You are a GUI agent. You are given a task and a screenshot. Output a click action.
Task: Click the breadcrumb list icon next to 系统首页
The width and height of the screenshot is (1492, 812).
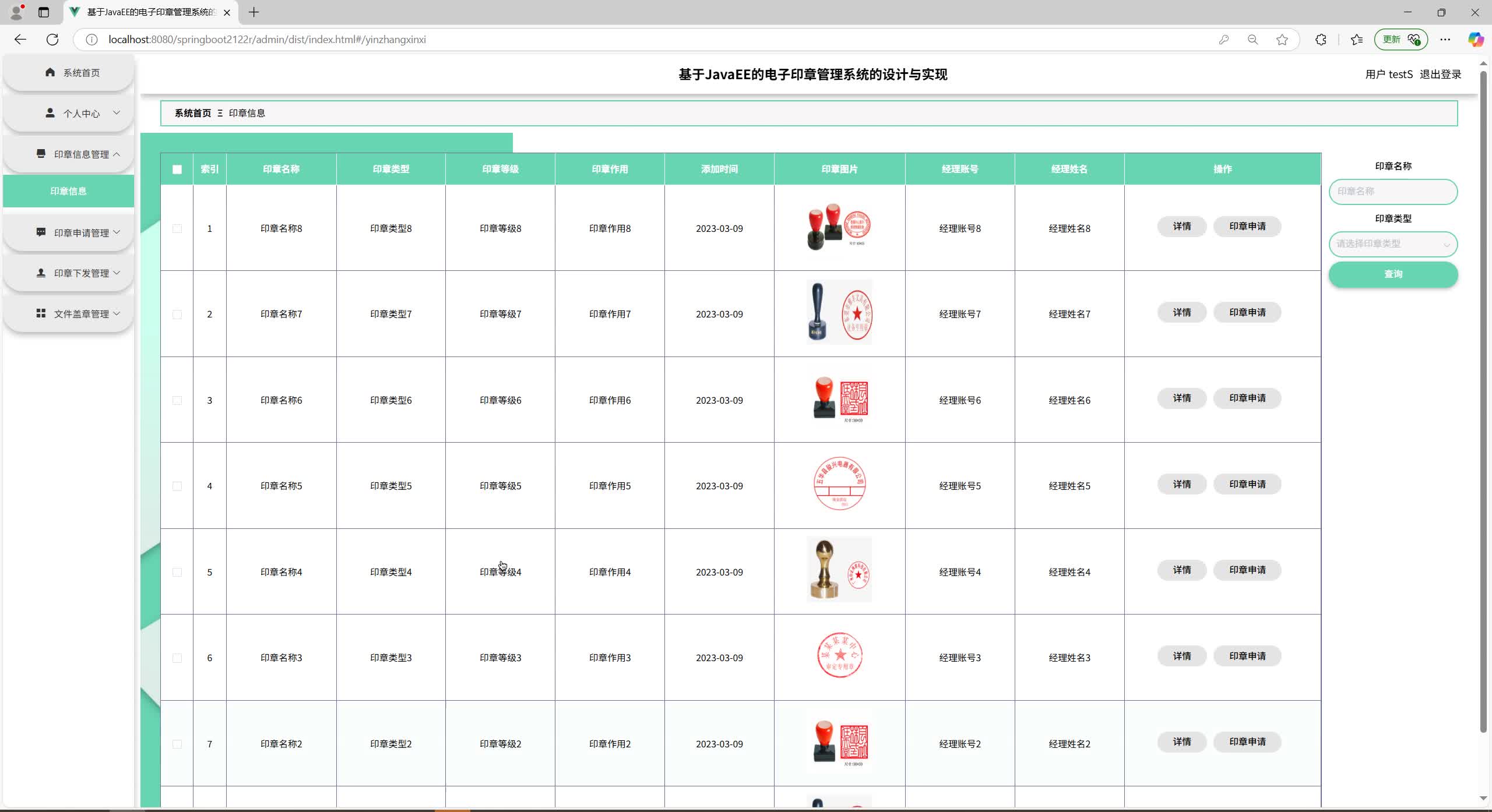[x=220, y=113]
